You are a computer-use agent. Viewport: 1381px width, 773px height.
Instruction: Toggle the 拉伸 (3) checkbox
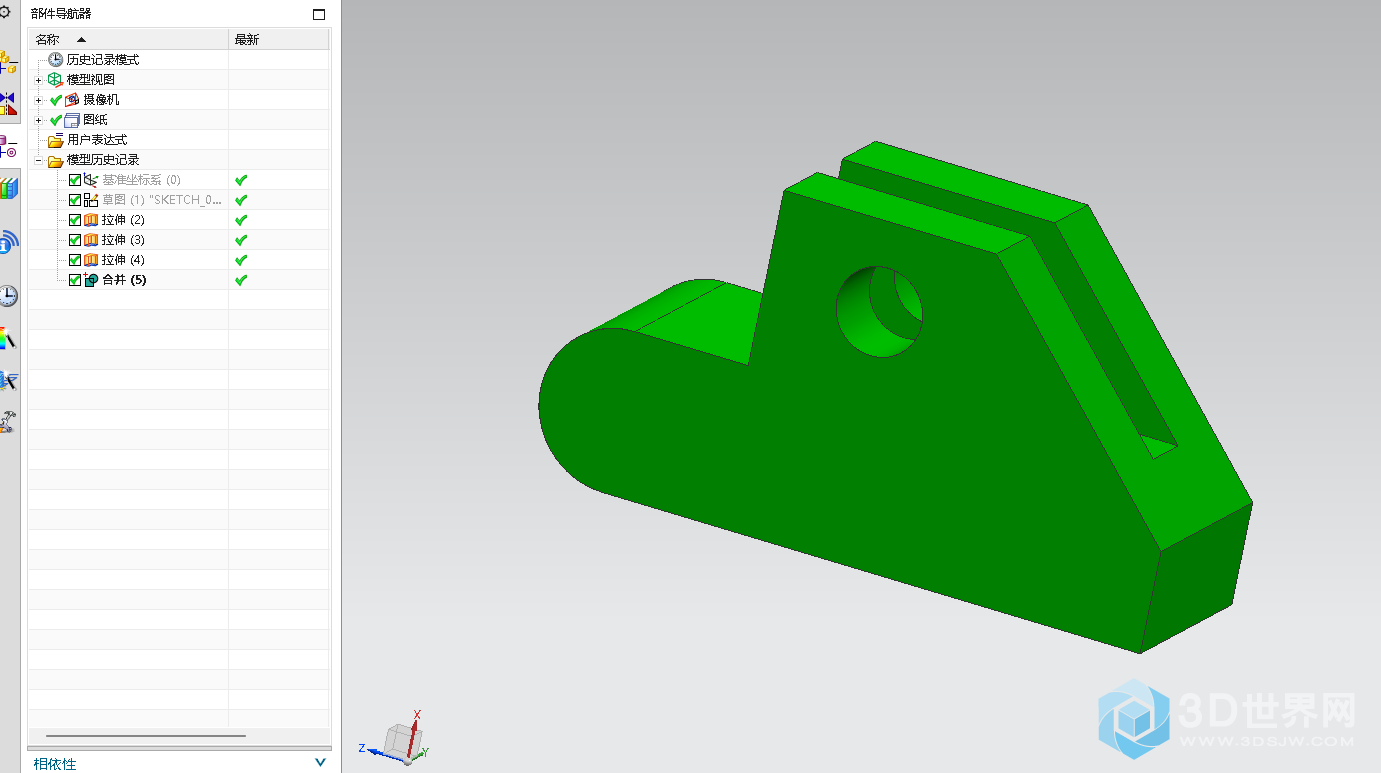[x=75, y=240]
